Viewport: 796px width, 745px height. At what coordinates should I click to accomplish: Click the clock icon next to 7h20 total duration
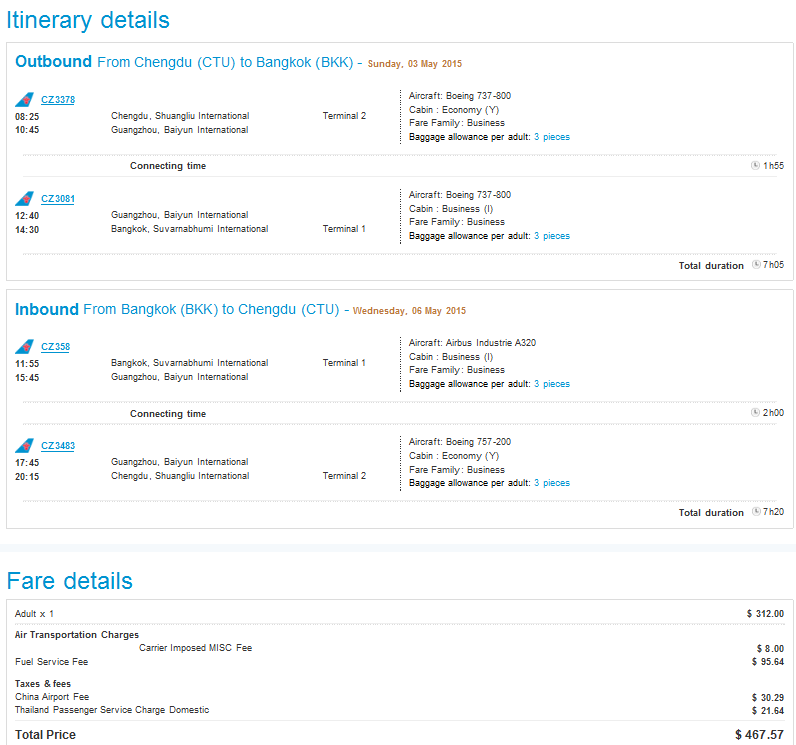(755, 512)
